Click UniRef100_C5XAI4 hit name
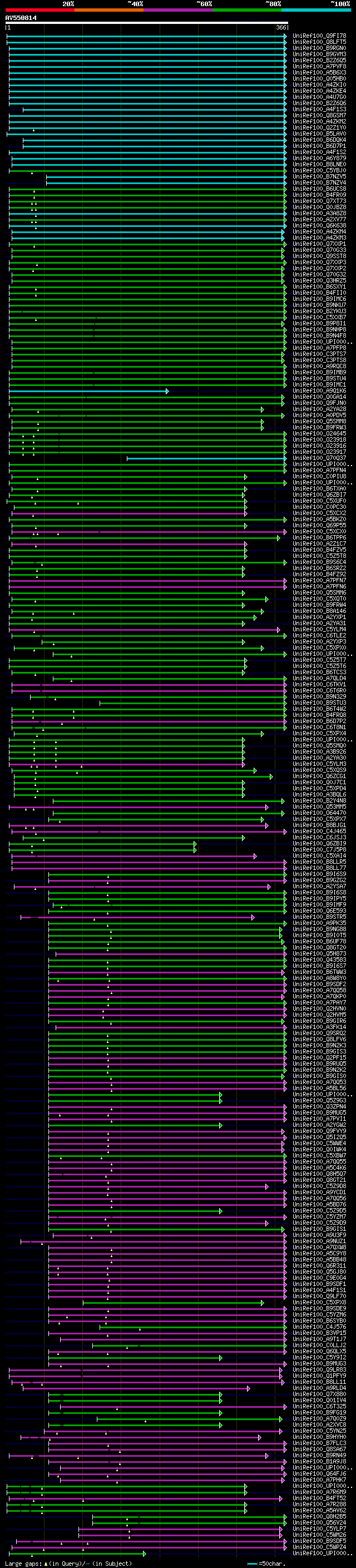This screenshot has width=356, height=1568. click(x=319, y=855)
